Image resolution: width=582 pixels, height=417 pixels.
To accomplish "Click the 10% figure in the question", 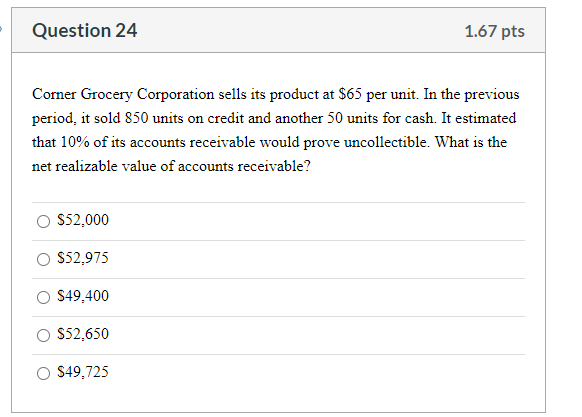I will point(75,142).
